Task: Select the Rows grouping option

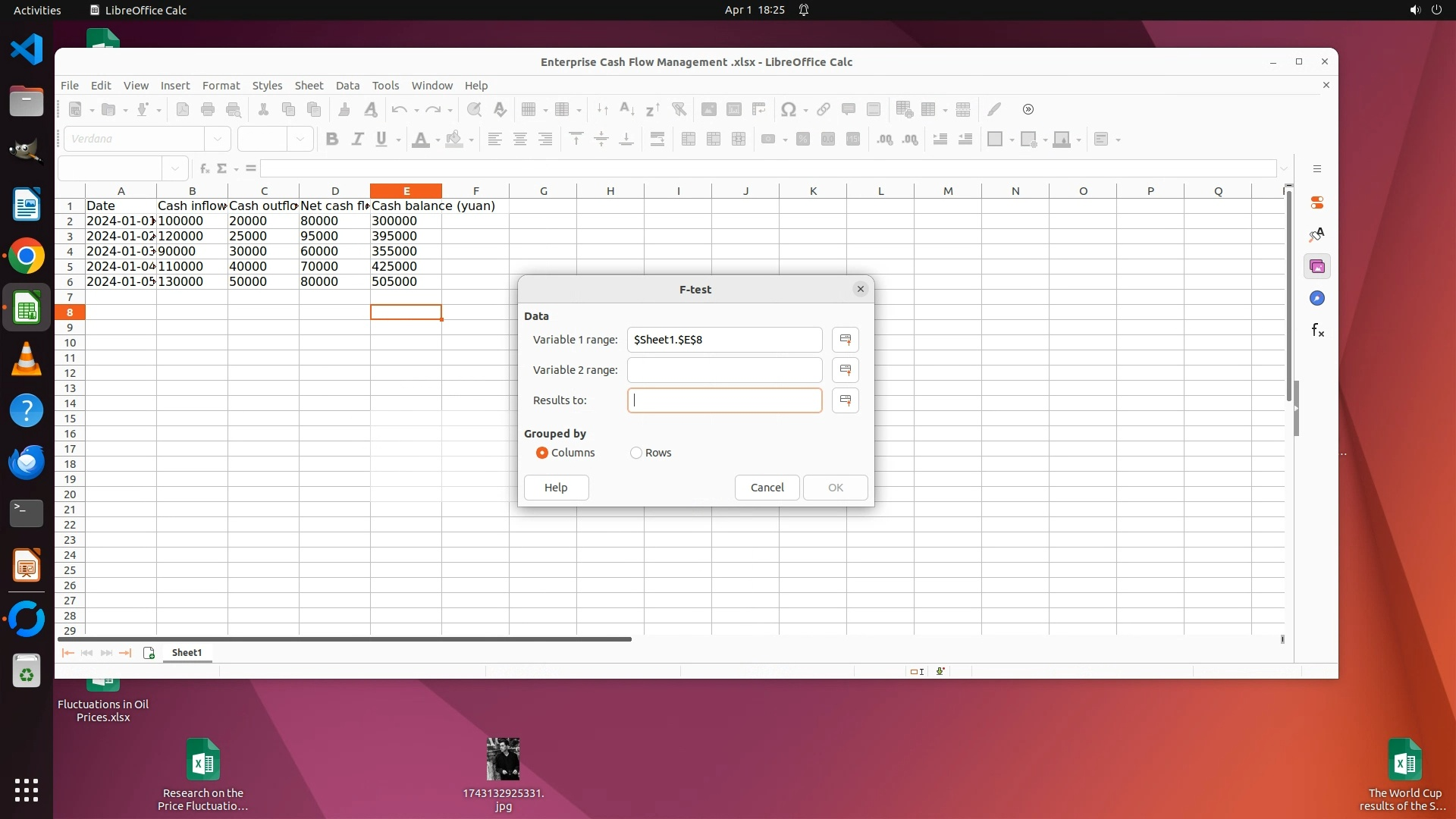Action: coord(636,453)
